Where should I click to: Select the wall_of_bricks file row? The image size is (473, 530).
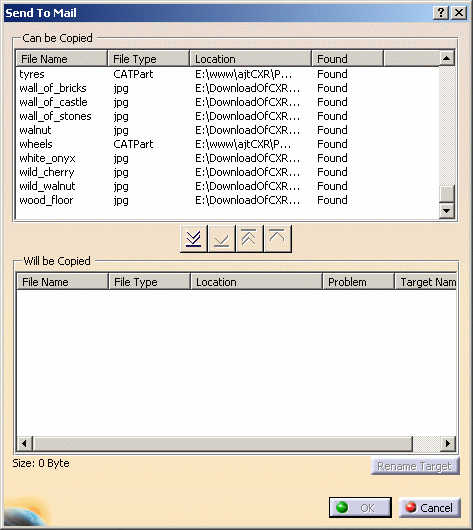227,88
